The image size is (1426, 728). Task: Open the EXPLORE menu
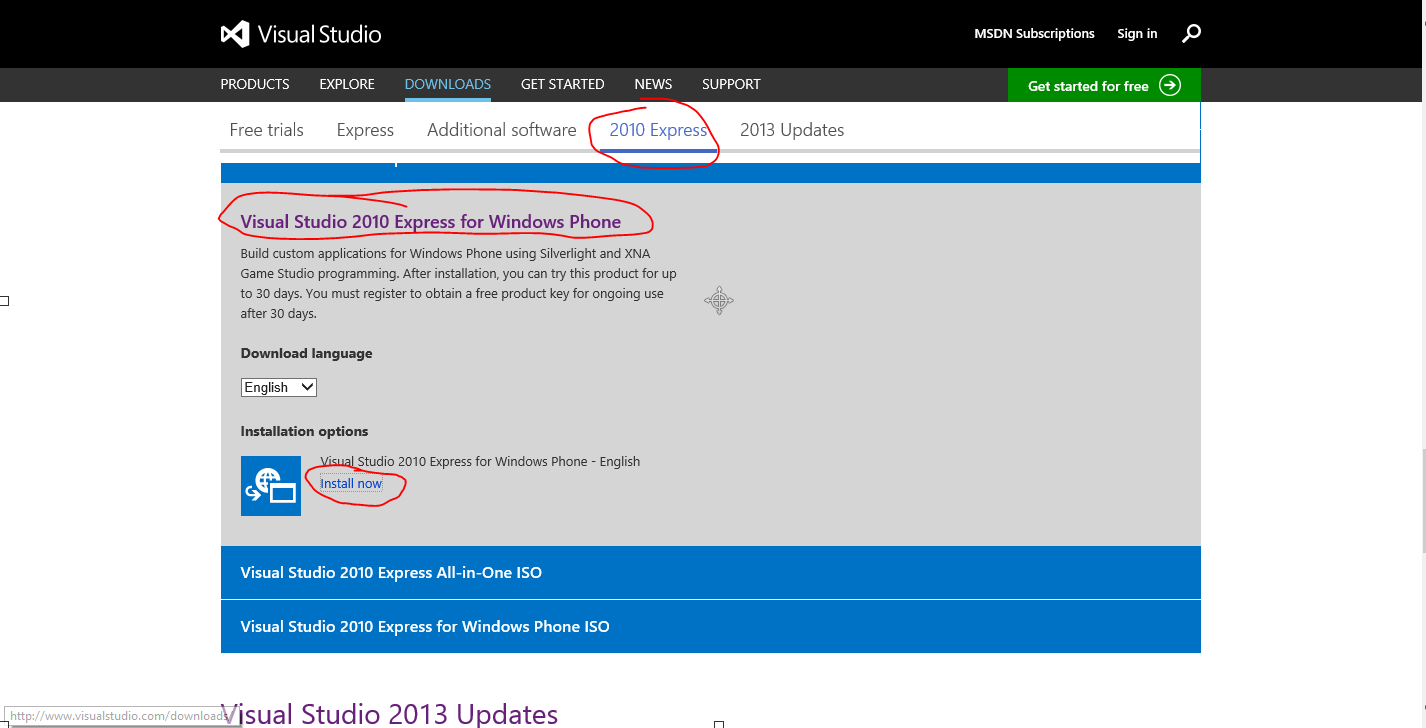pos(347,84)
